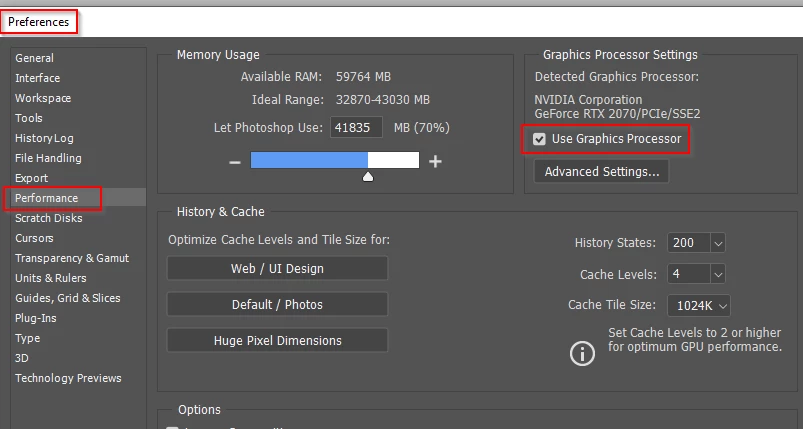
Task: Select the Performance category
Action: tap(47, 198)
